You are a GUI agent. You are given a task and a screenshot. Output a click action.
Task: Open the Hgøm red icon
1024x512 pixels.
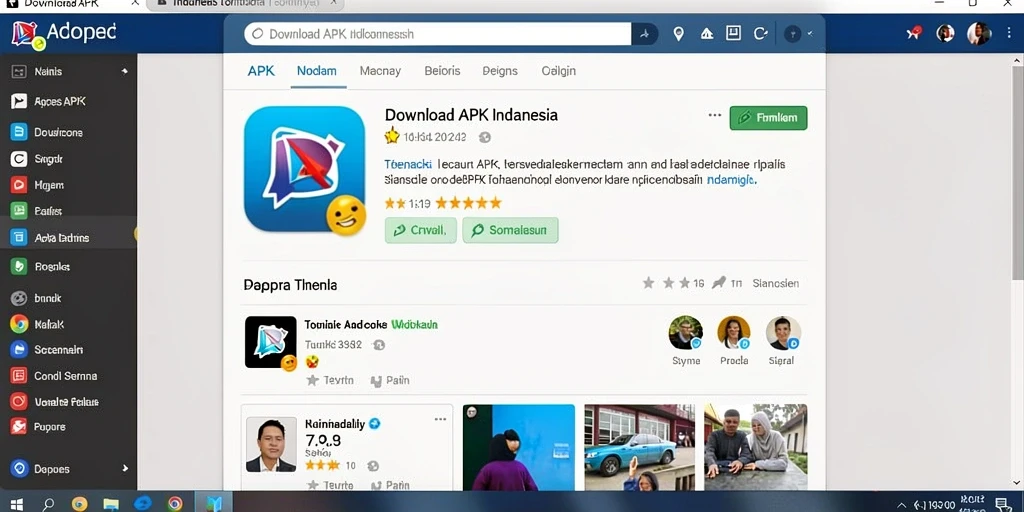click(19, 185)
